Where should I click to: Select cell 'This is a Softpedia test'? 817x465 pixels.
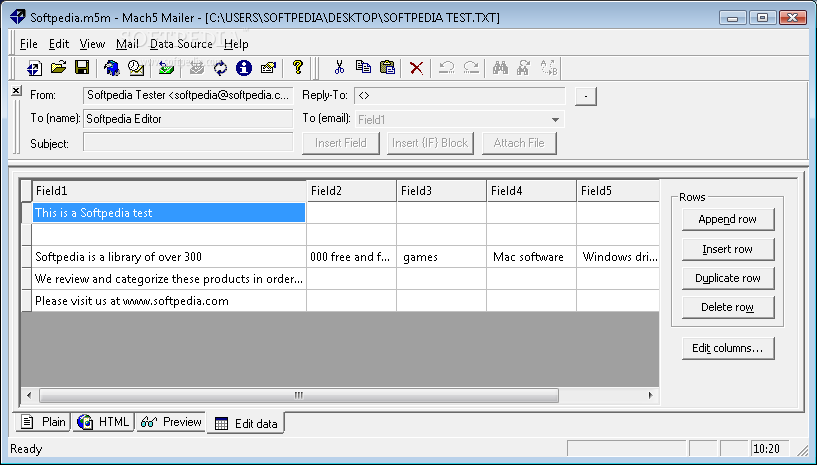169,213
